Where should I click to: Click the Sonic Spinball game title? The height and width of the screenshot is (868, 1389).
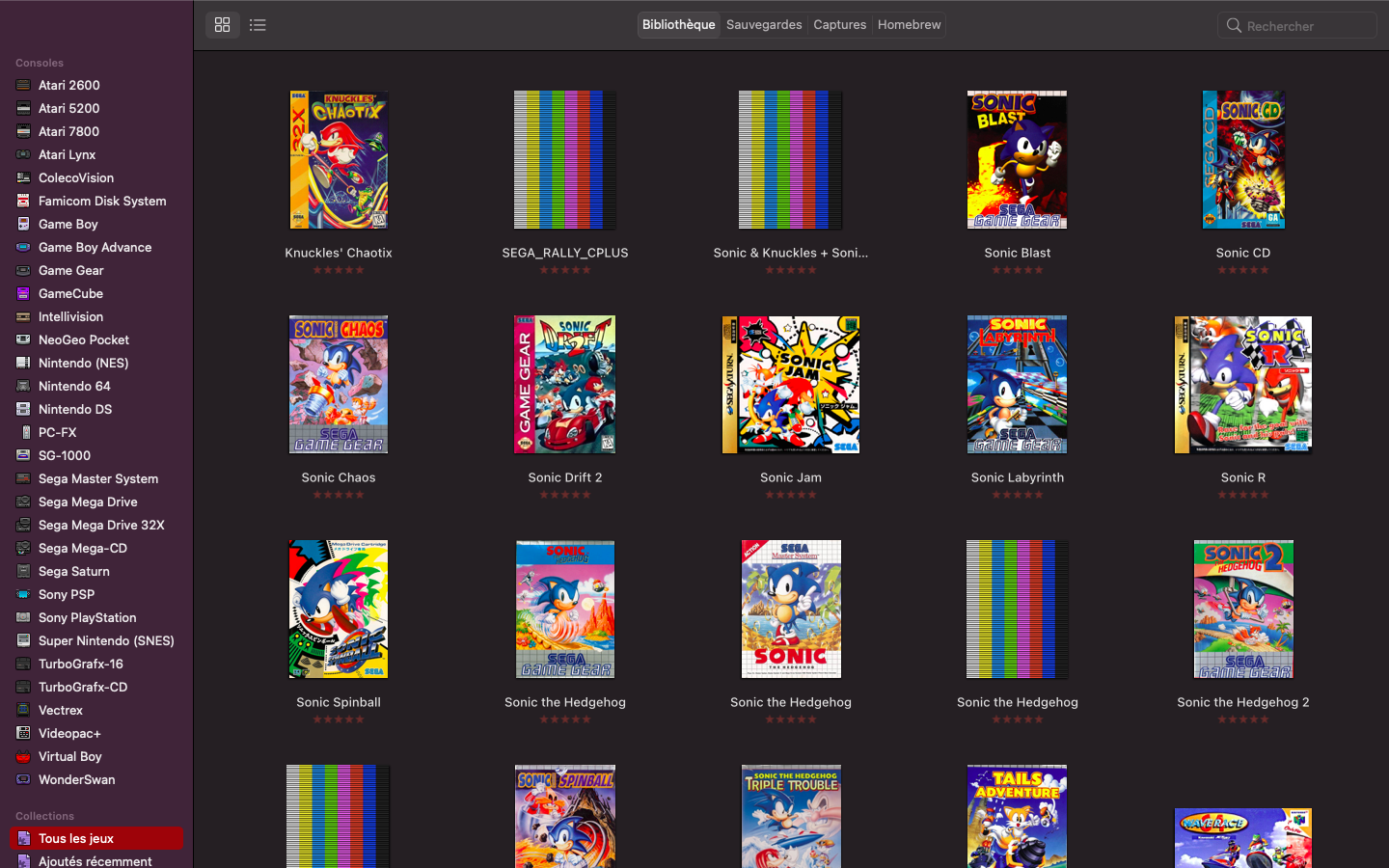339,702
